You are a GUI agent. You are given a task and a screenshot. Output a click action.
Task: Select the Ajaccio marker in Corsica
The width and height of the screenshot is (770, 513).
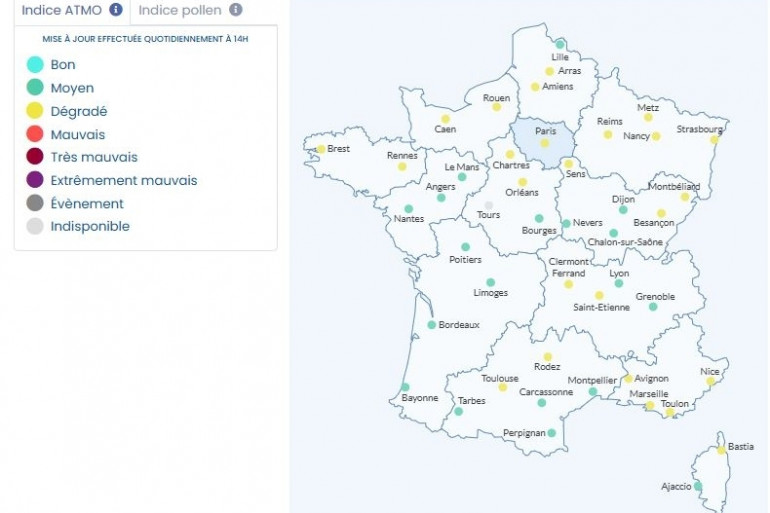point(698,486)
